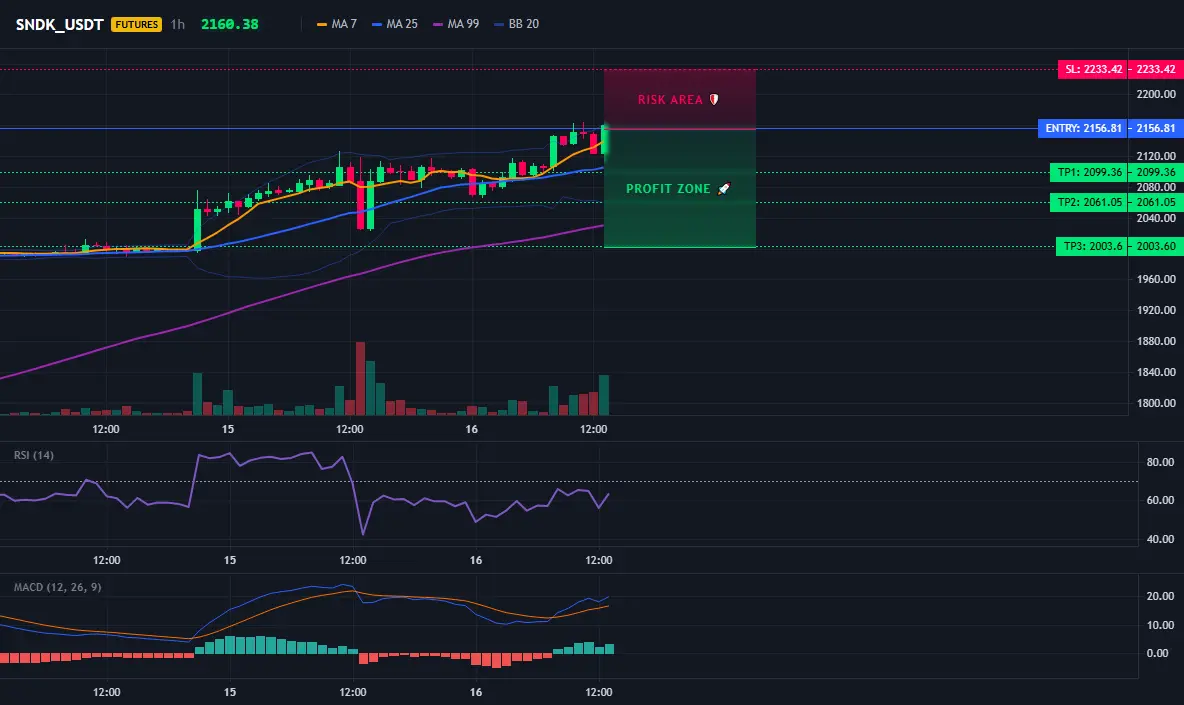Click the RISK AREA text label
This screenshot has height=705, width=1184.
(670, 100)
